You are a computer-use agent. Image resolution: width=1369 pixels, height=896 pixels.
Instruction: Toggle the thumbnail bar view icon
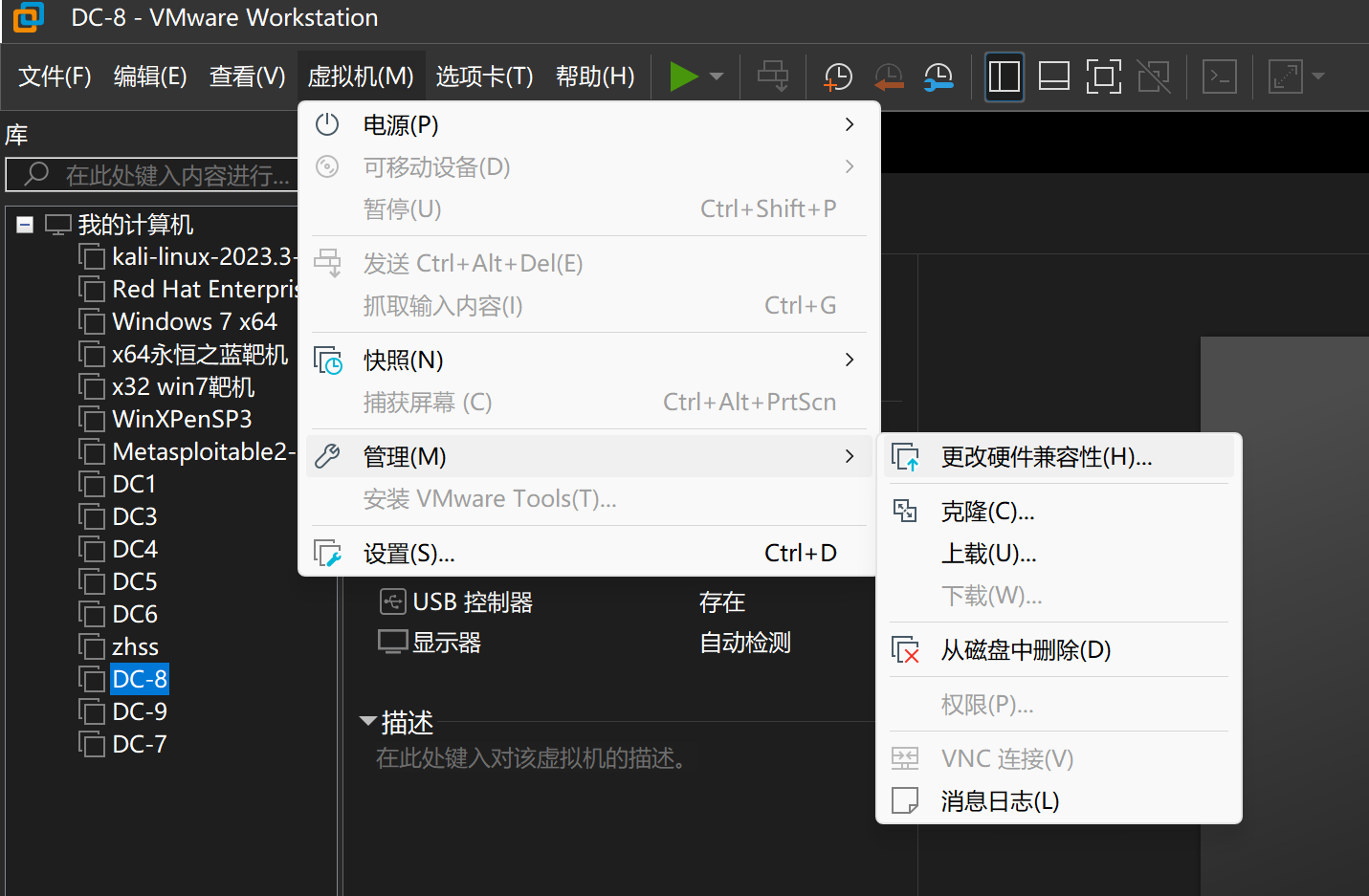tap(1053, 76)
